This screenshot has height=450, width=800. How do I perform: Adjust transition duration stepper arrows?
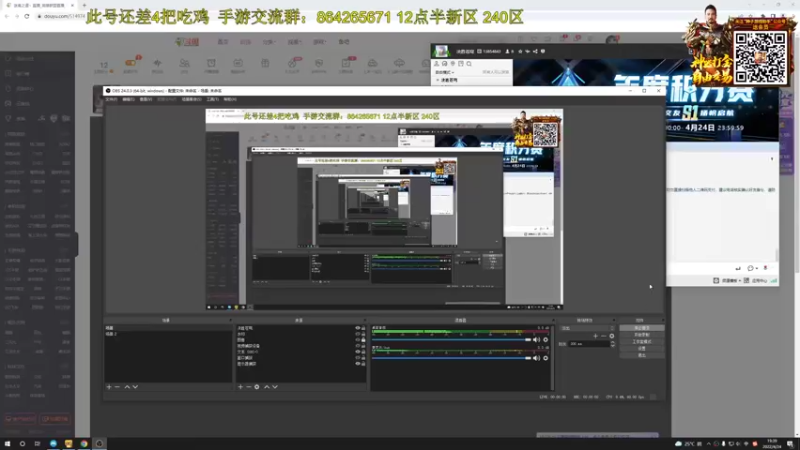[x=613, y=344]
